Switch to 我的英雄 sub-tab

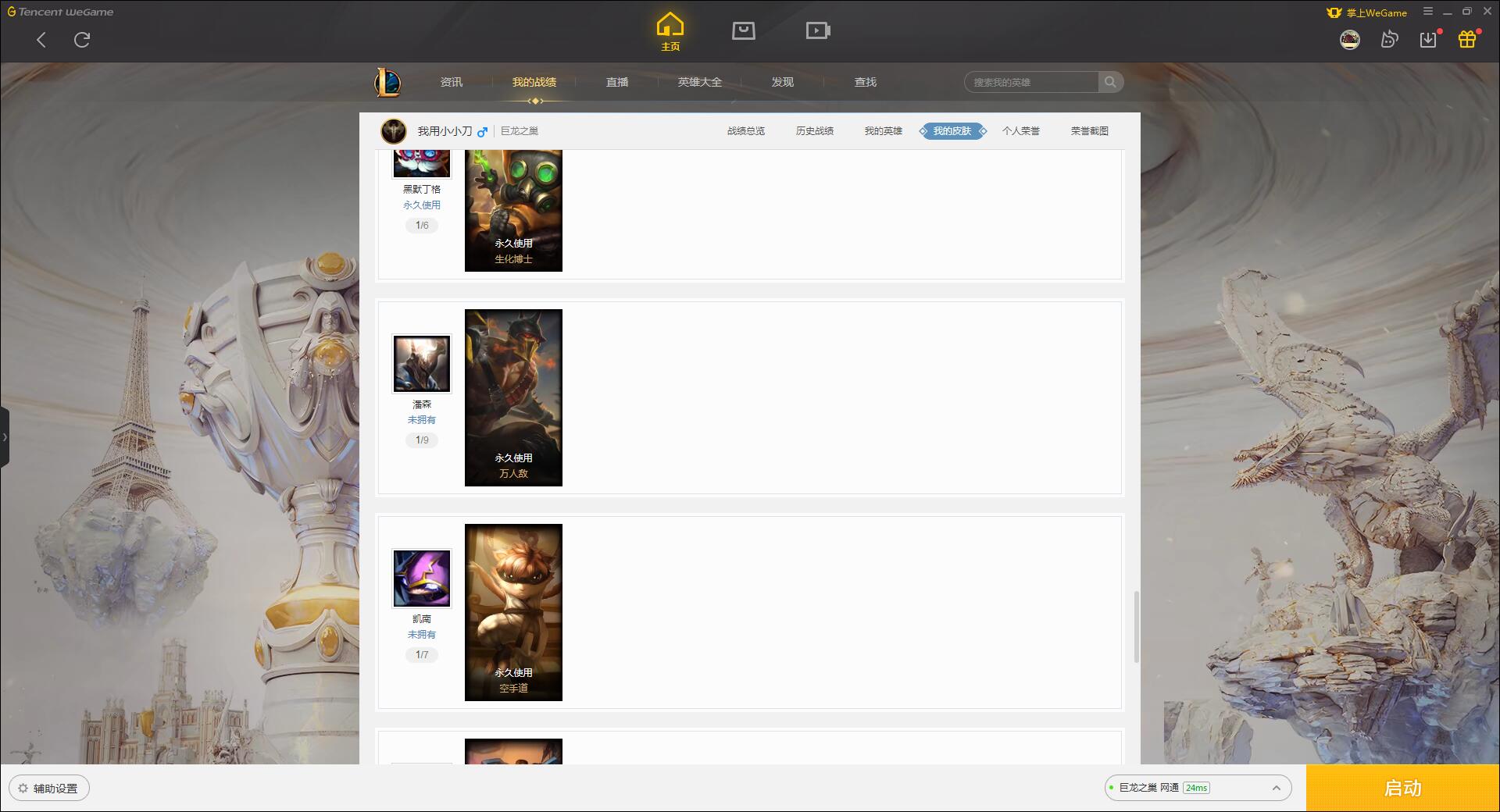click(884, 131)
